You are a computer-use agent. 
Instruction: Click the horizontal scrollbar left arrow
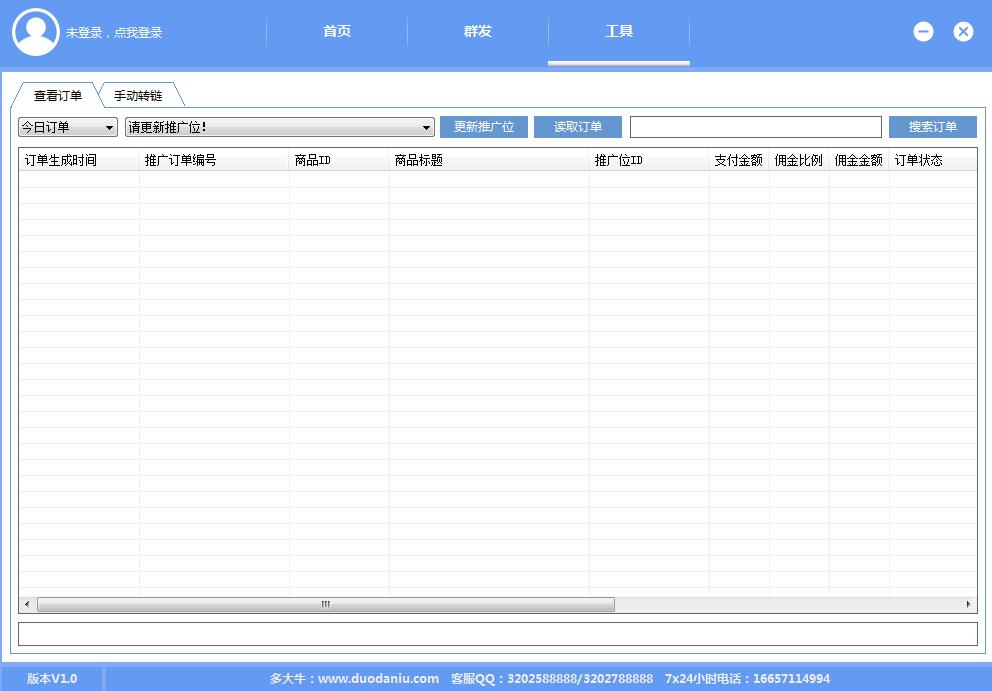27,605
